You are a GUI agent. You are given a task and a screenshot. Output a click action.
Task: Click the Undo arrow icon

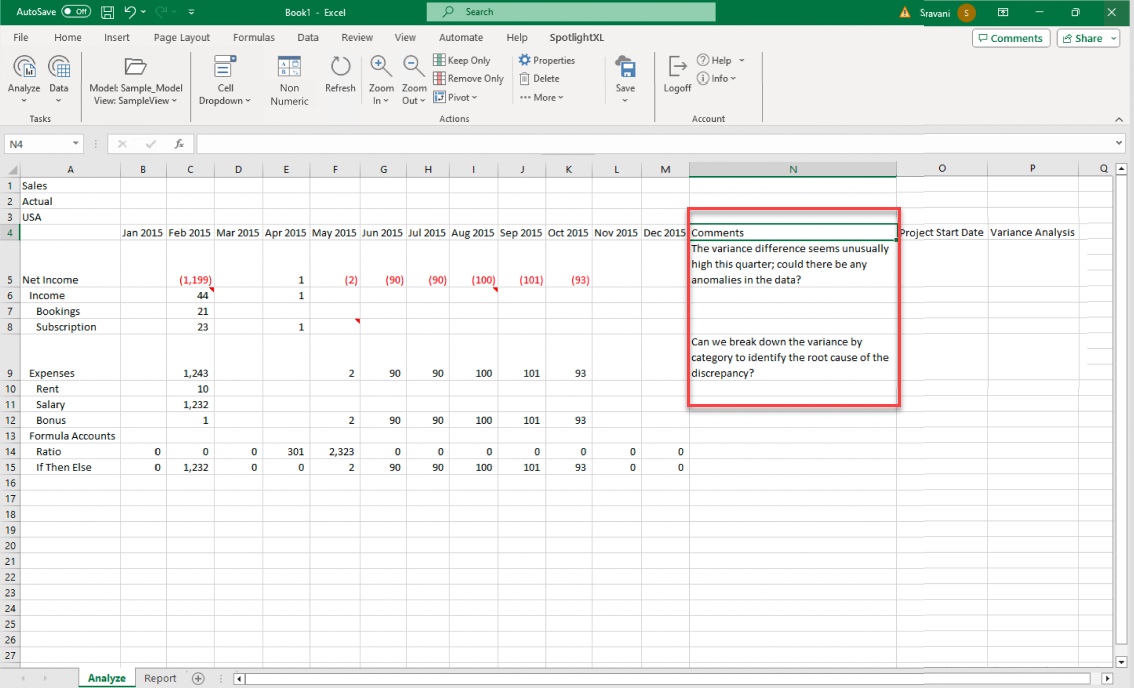click(129, 12)
